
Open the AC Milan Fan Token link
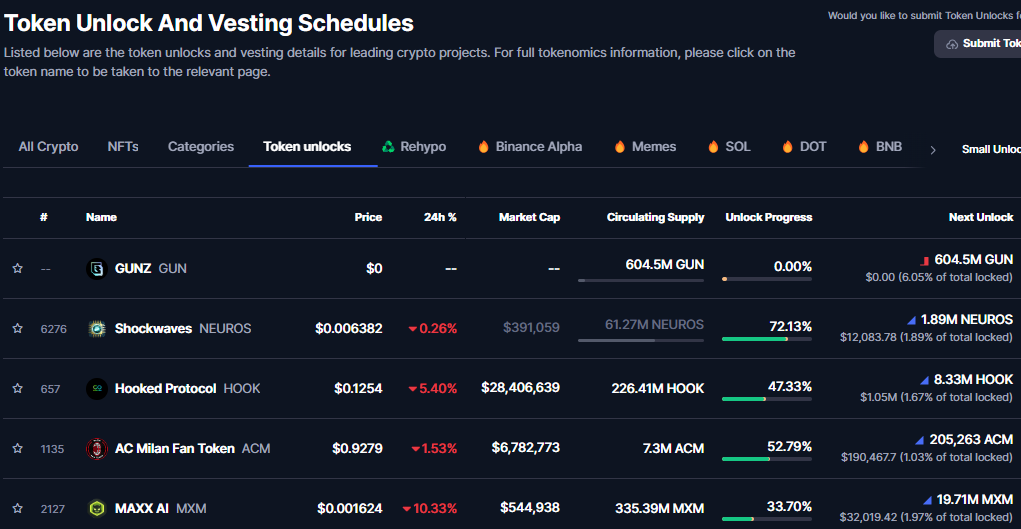[x=192, y=448]
